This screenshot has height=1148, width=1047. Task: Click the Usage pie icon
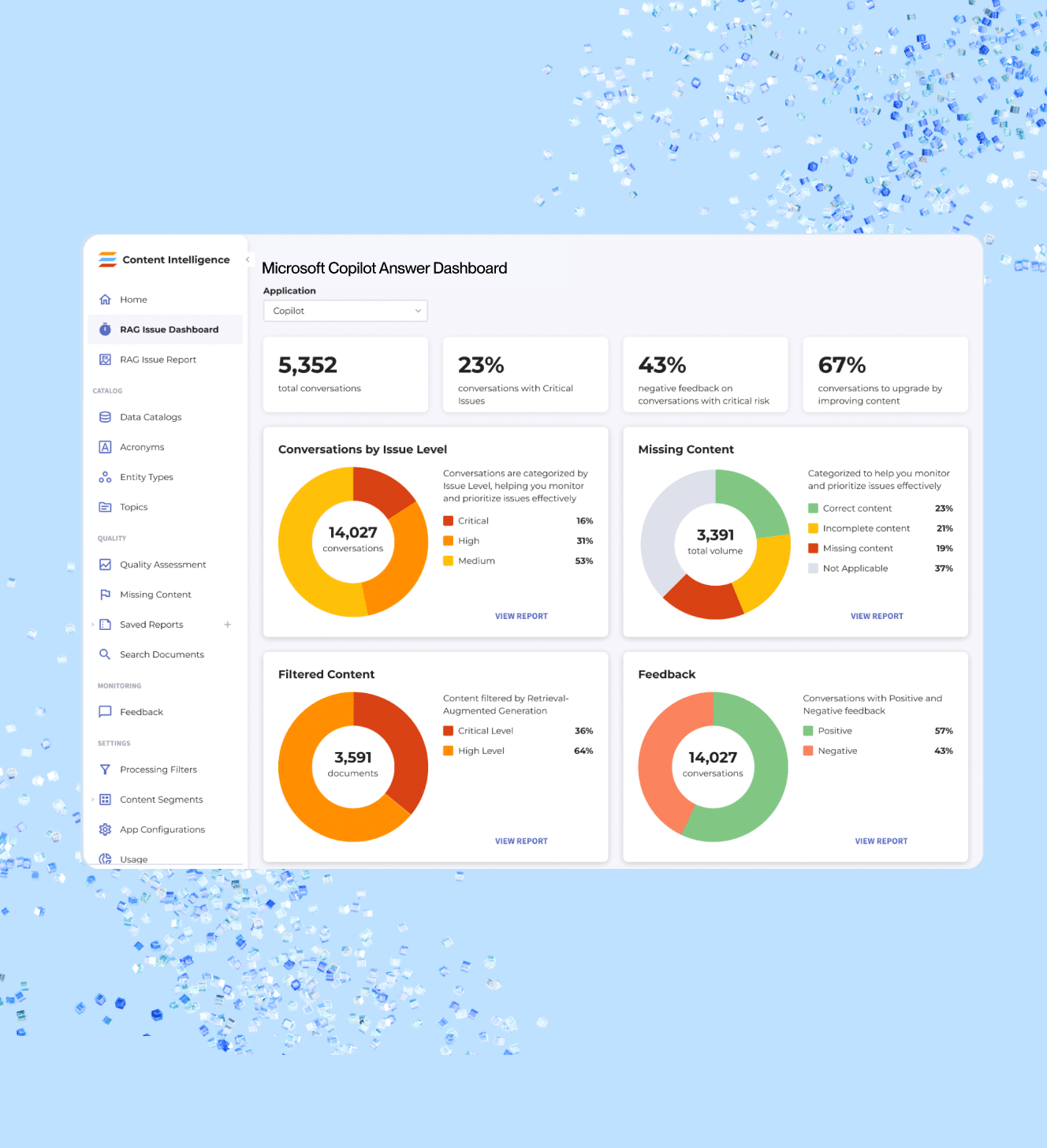105,859
